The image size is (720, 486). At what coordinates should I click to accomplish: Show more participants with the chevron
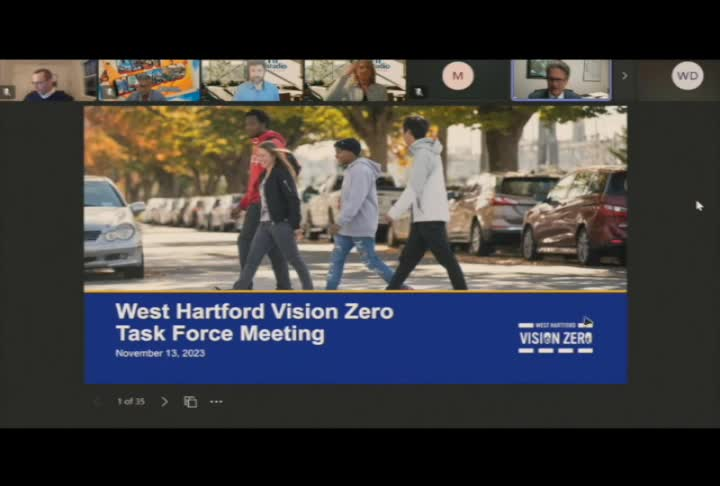click(624, 76)
